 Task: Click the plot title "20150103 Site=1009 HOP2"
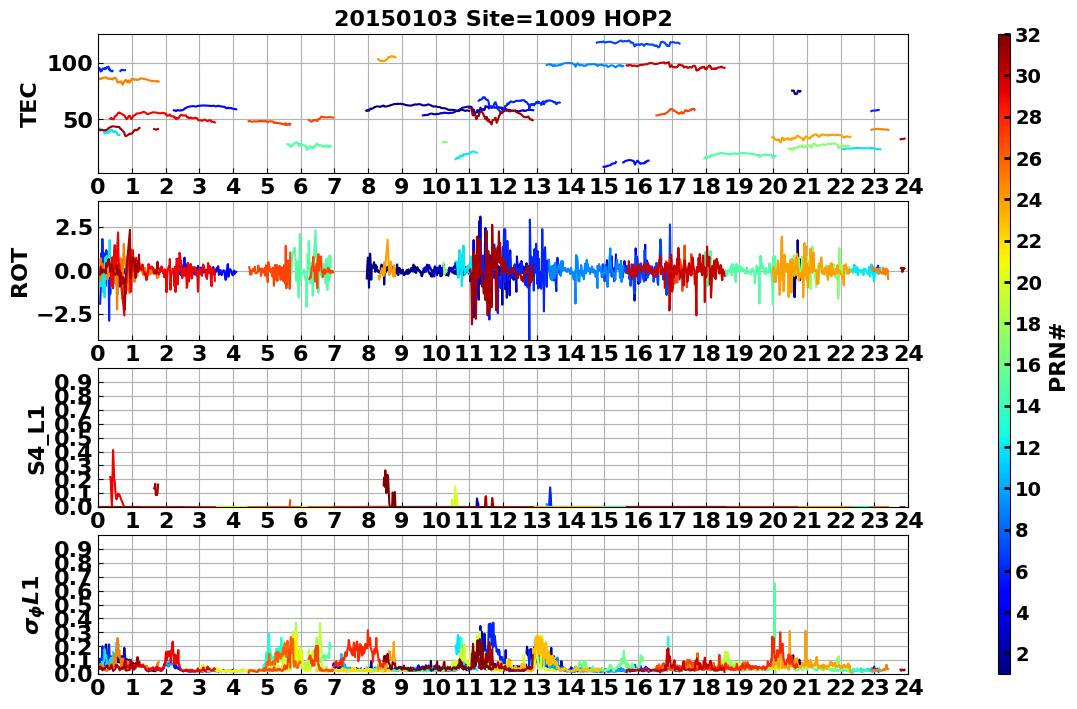pyautogui.click(x=503, y=19)
